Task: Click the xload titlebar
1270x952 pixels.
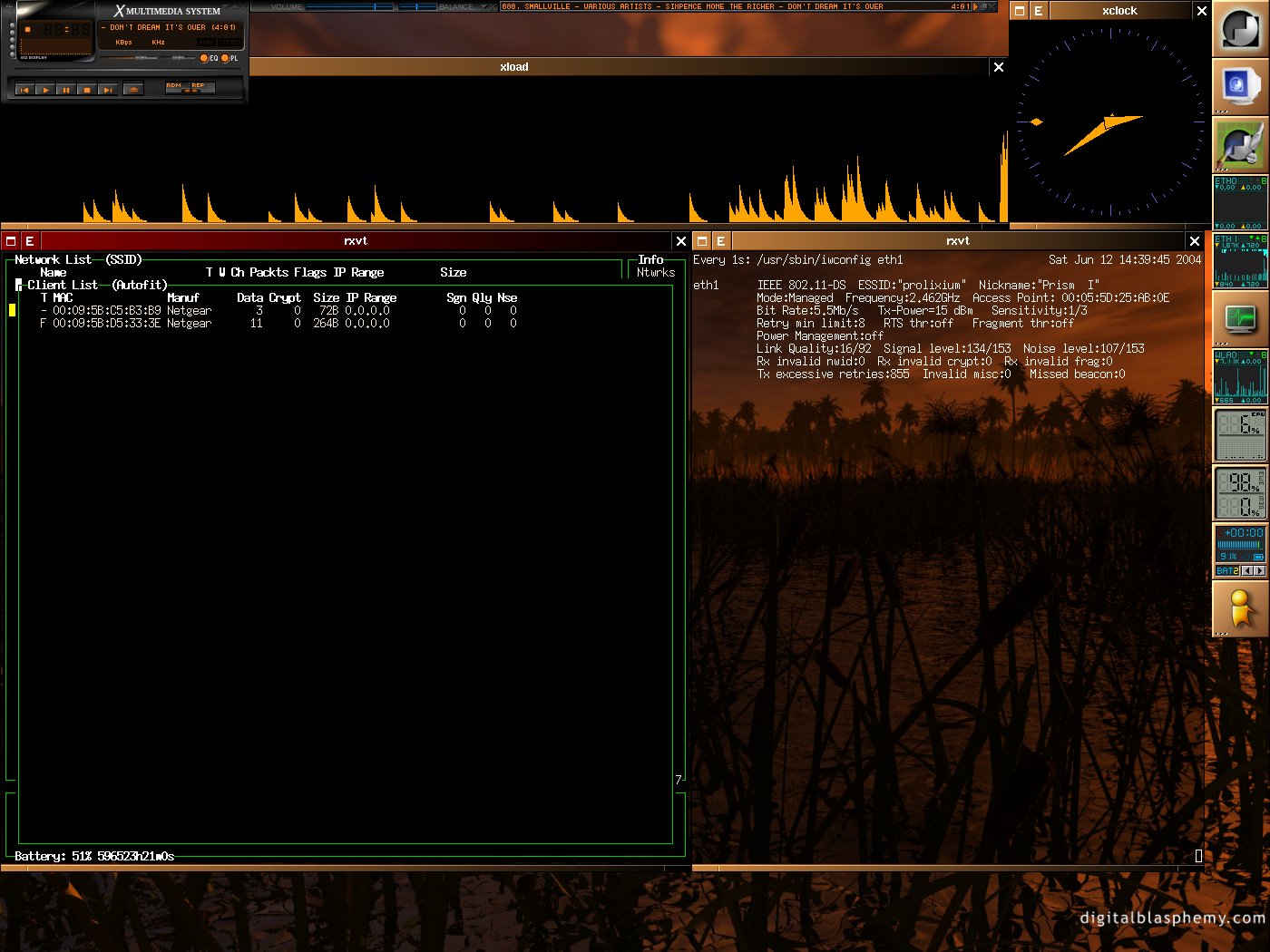Action: pyautogui.click(x=513, y=67)
